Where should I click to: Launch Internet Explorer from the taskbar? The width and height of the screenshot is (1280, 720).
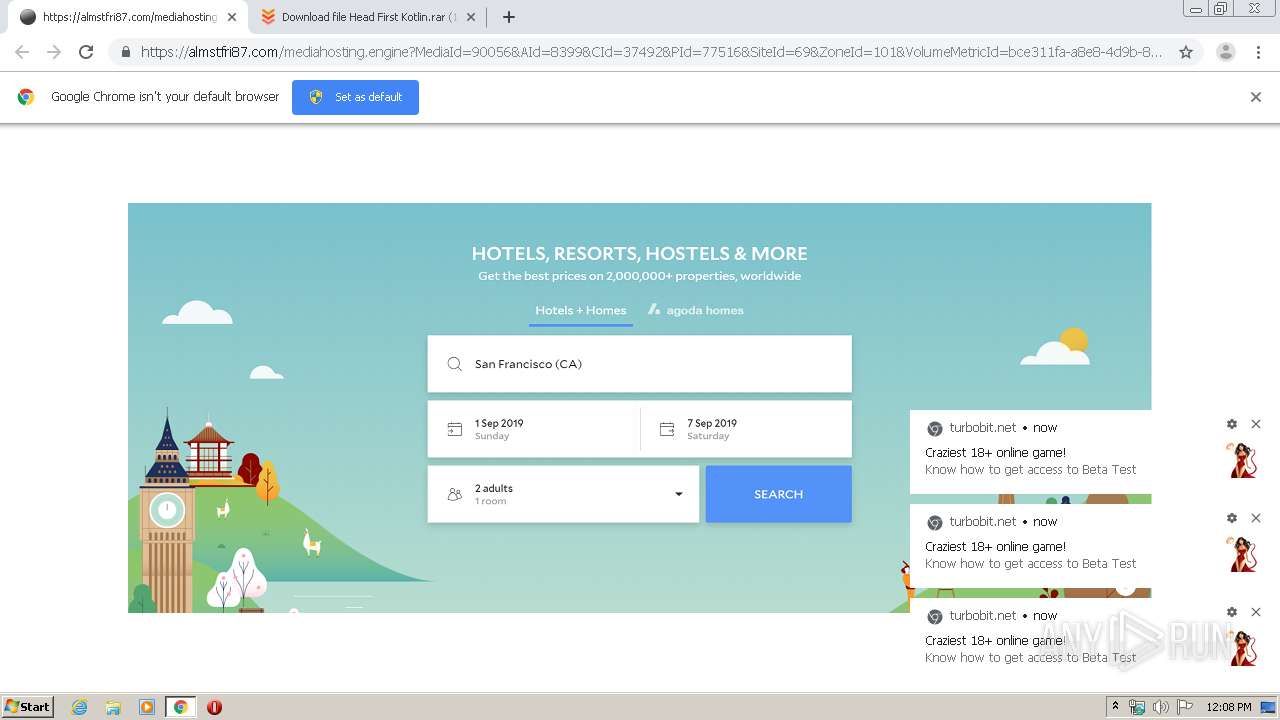[x=80, y=707]
